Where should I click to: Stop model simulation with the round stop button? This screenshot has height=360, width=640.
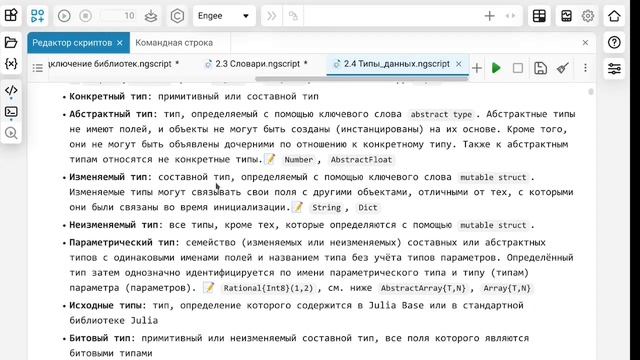coord(86,16)
